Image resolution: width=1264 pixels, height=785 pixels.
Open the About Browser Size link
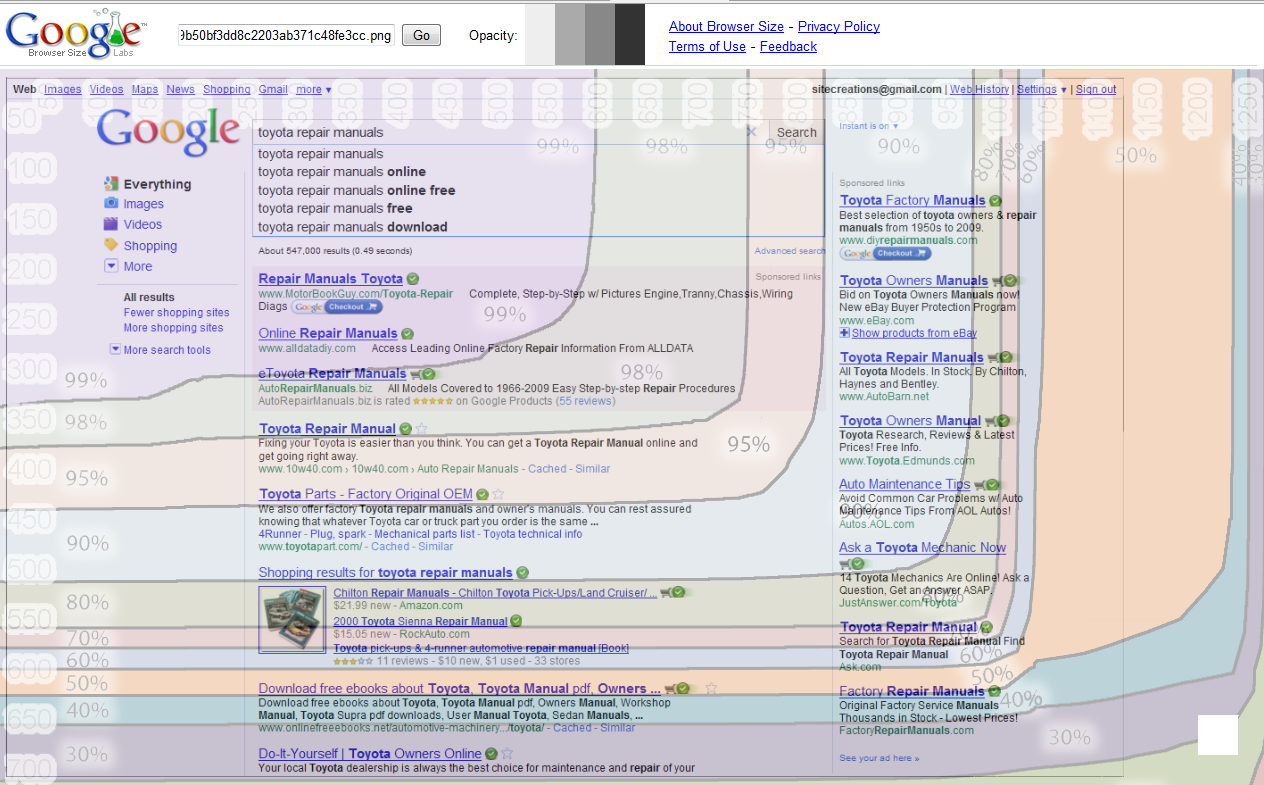click(726, 27)
